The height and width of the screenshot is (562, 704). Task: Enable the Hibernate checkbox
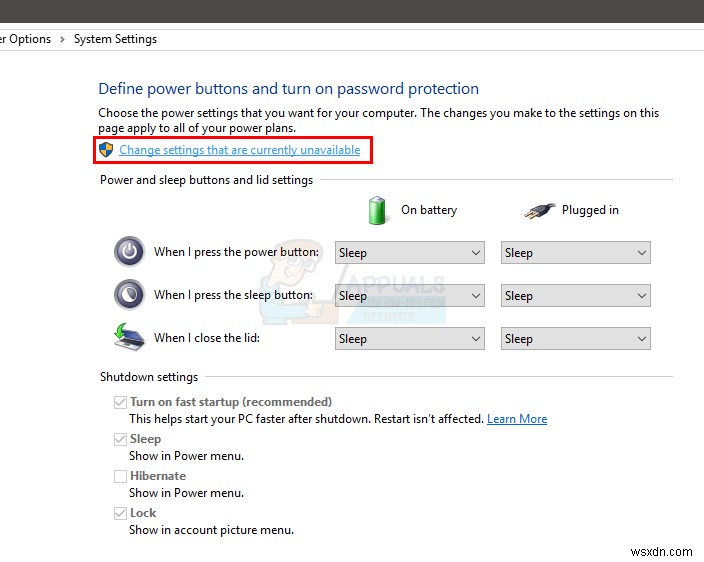[x=120, y=476]
